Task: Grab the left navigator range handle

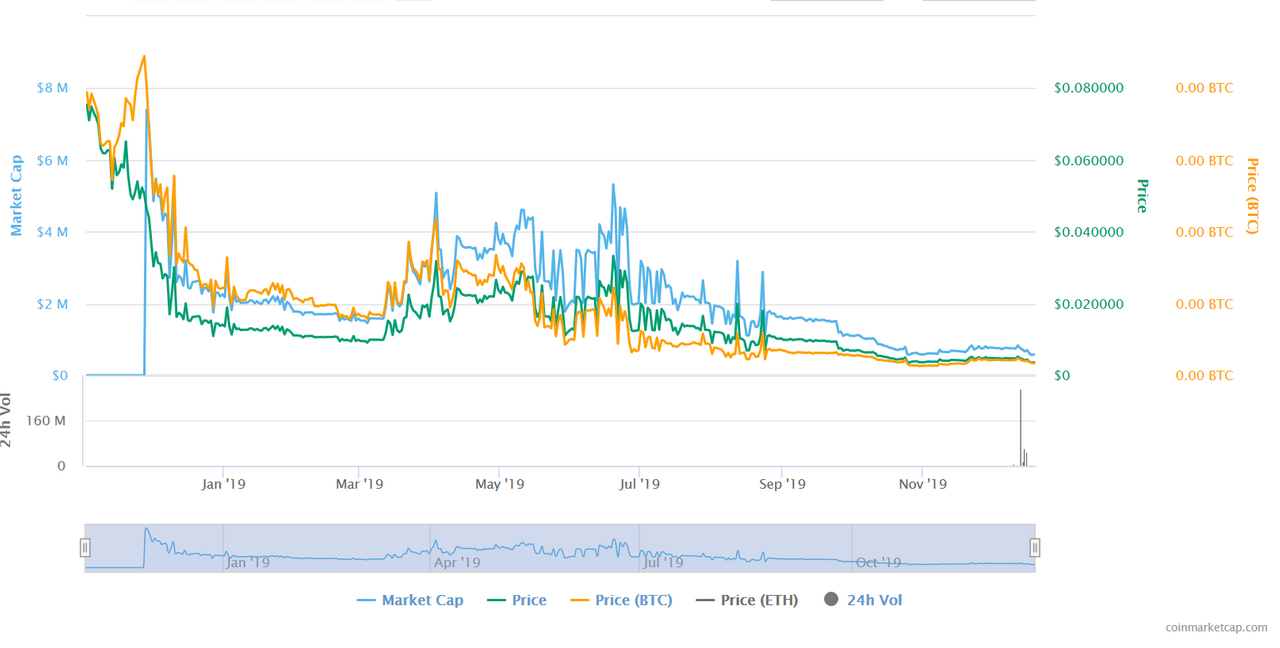Action: (85, 548)
